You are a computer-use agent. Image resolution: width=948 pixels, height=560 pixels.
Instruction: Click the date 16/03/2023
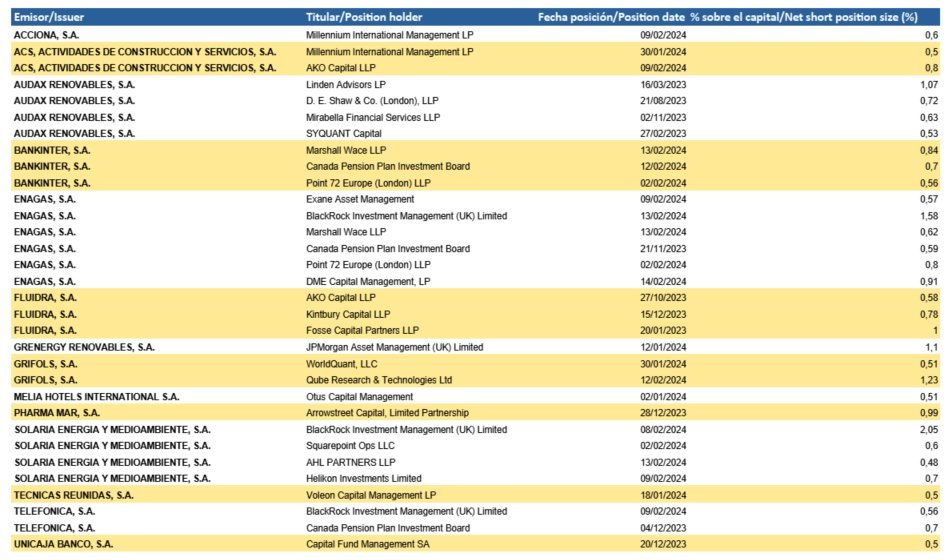[663, 85]
